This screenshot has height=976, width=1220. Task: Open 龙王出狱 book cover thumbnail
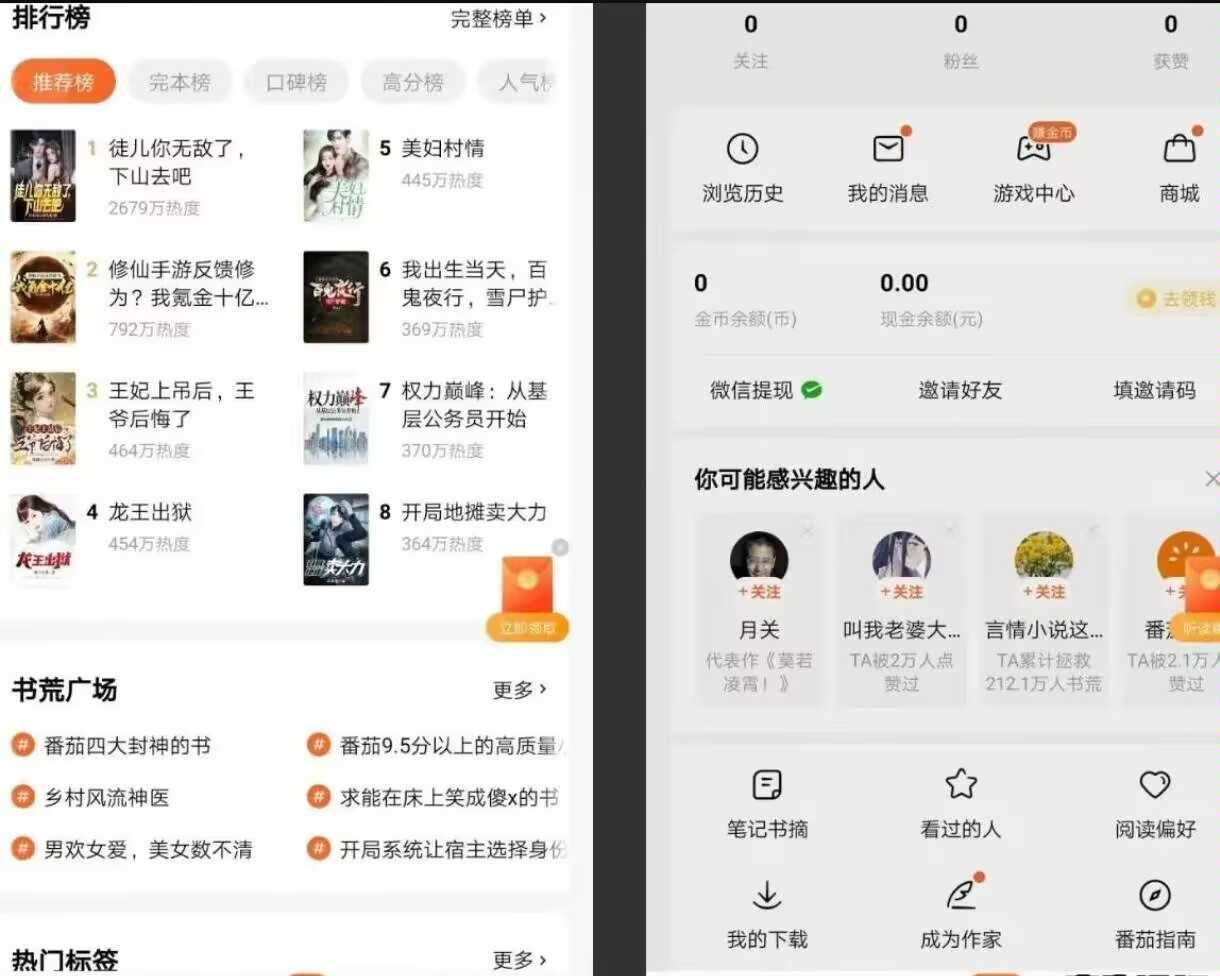point(43,539)
